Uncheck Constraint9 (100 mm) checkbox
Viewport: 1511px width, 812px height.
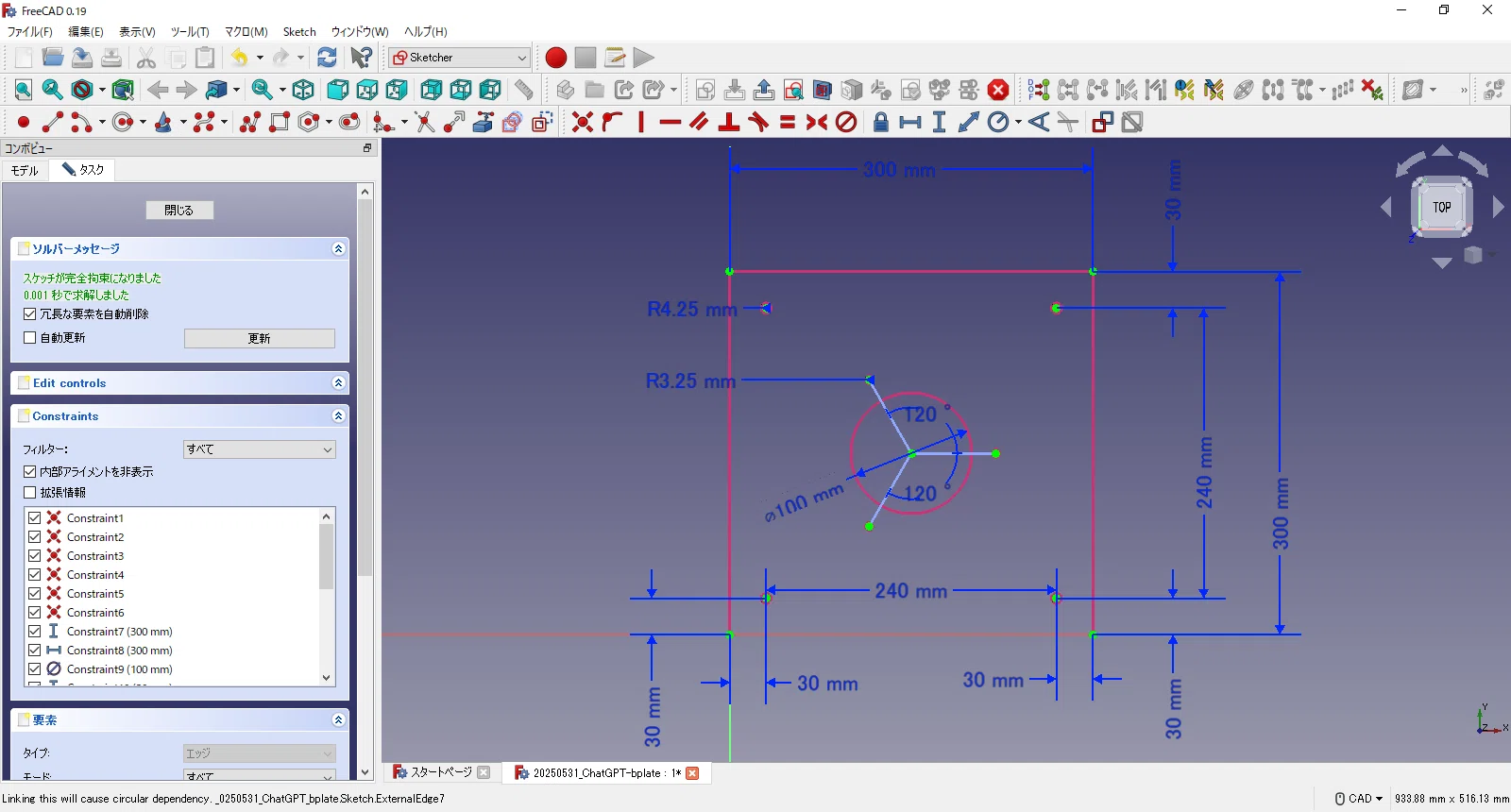point(35,668)
